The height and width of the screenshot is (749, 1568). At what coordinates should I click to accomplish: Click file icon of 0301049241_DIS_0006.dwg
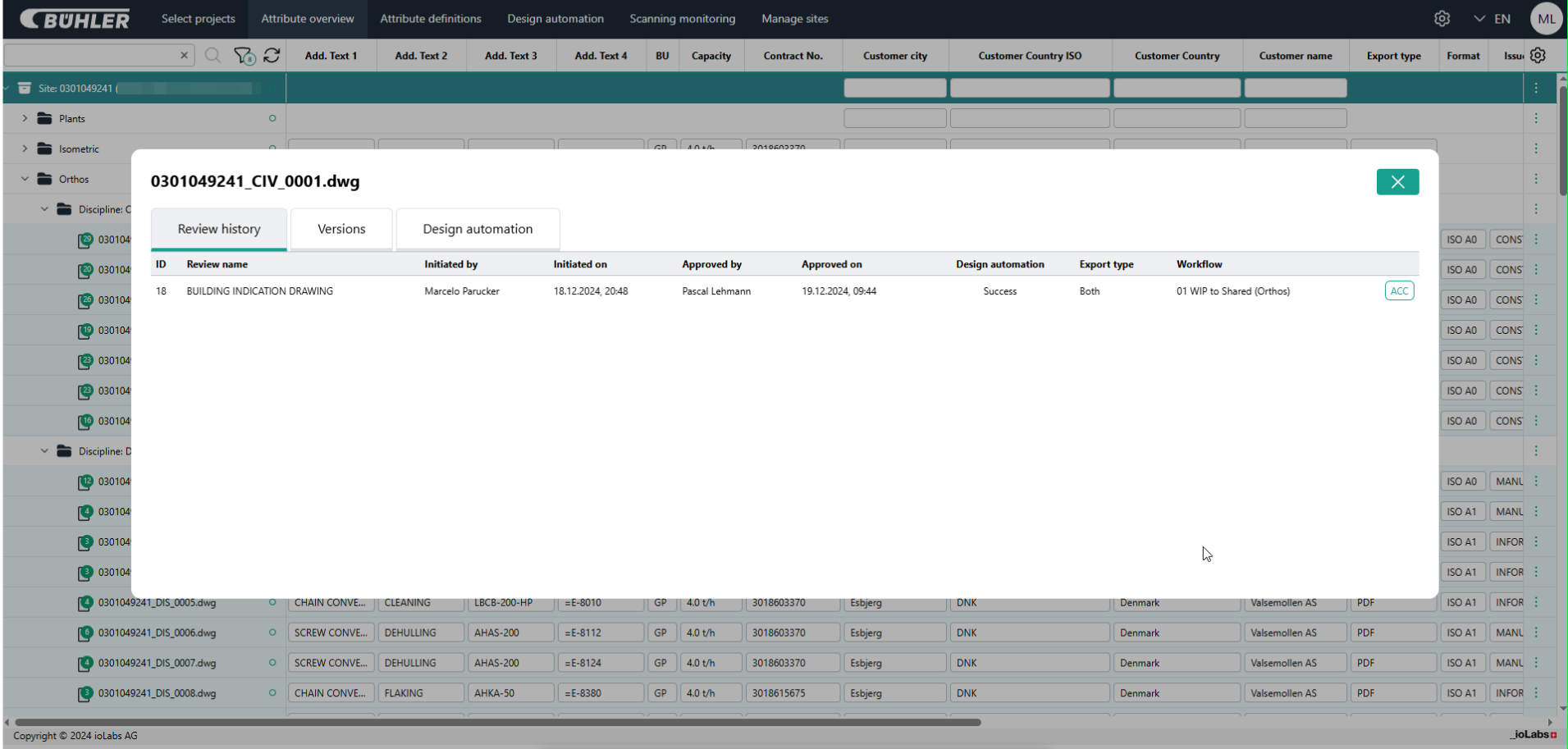pyautogui.click(x=85, y=633)
